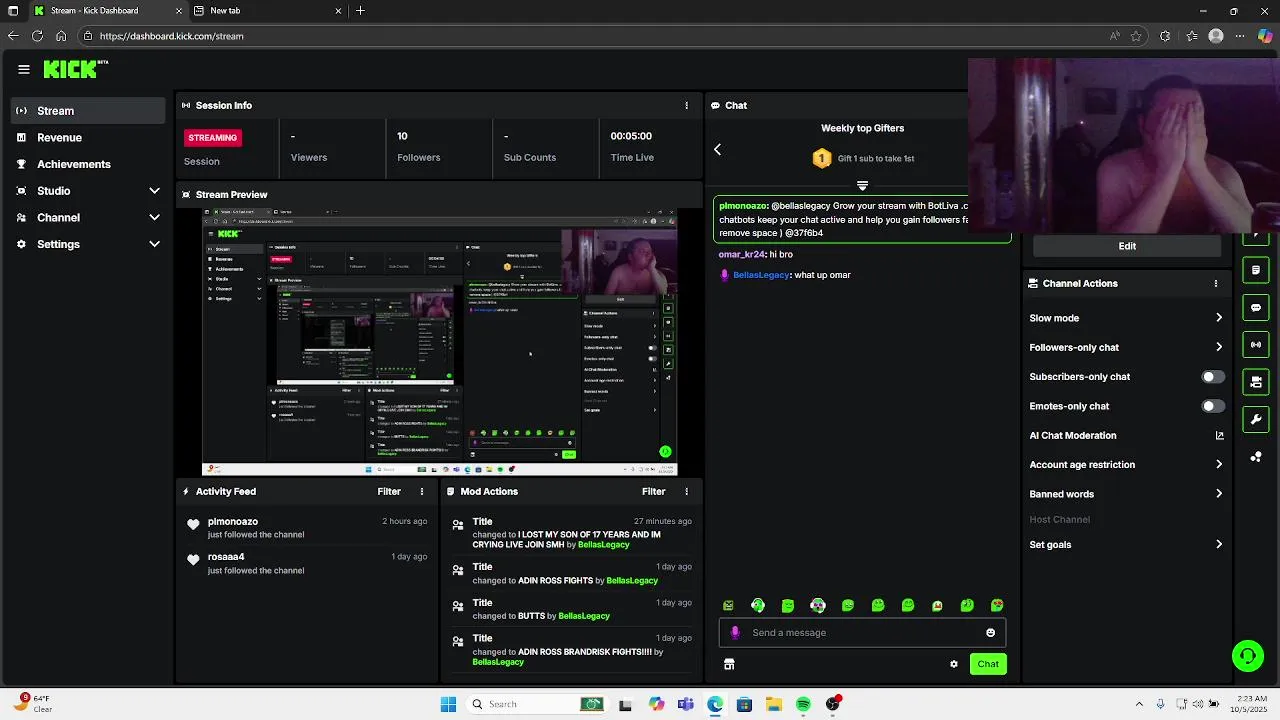Click omar_kr24 username in chat
The image size is (1280, 720).
[x=741, y=255]
